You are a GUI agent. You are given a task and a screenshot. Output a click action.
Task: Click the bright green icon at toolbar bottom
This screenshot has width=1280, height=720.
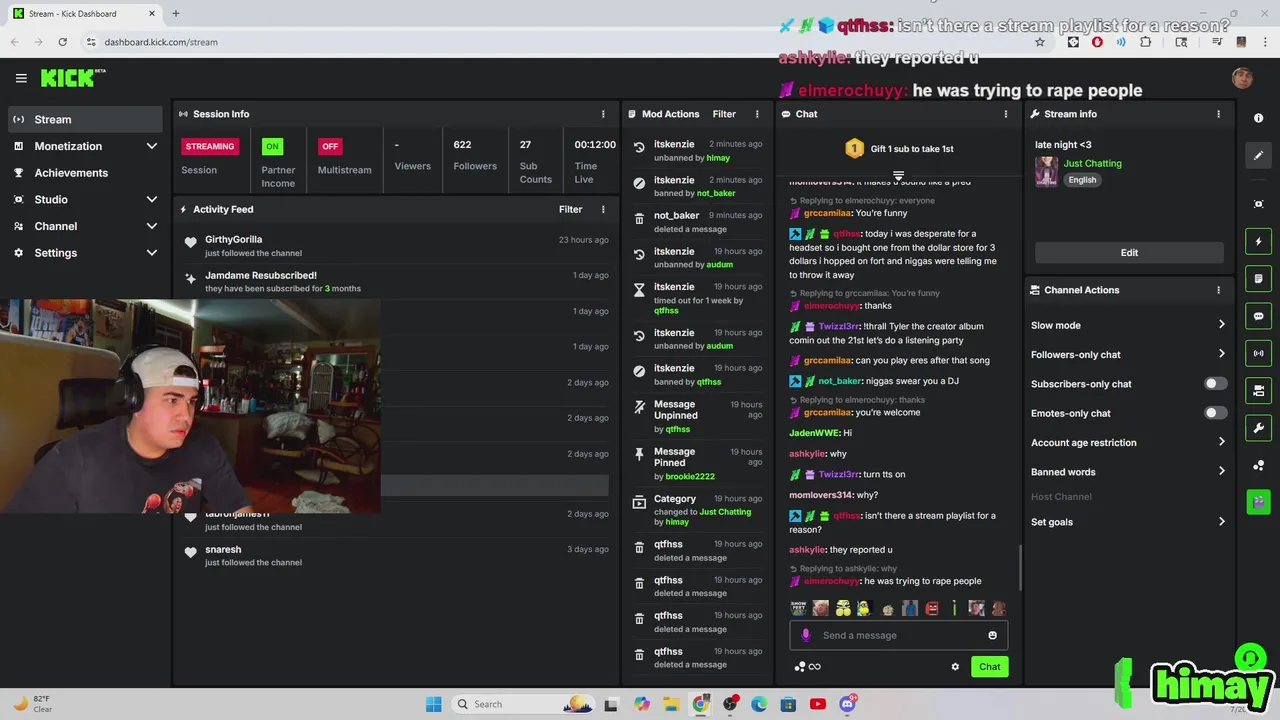[x=1258, y=501]
